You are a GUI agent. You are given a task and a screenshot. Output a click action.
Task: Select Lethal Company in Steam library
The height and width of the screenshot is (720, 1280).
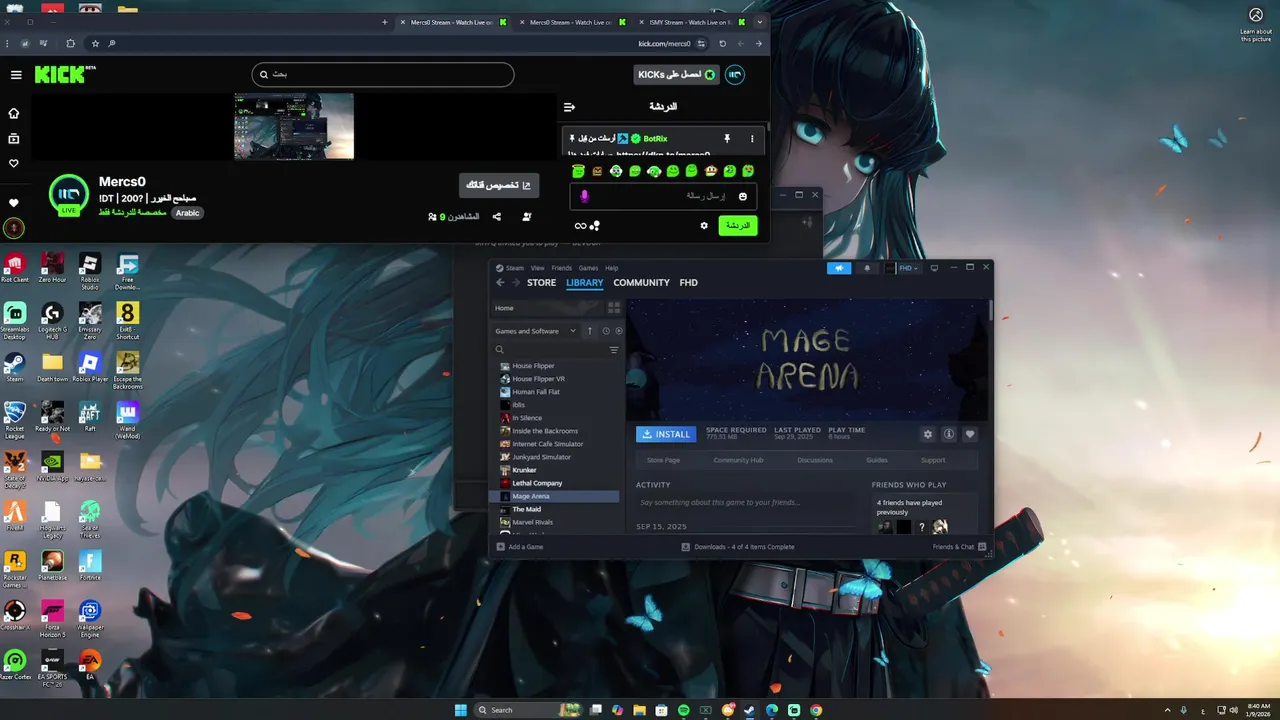click(x=537, y=483)
